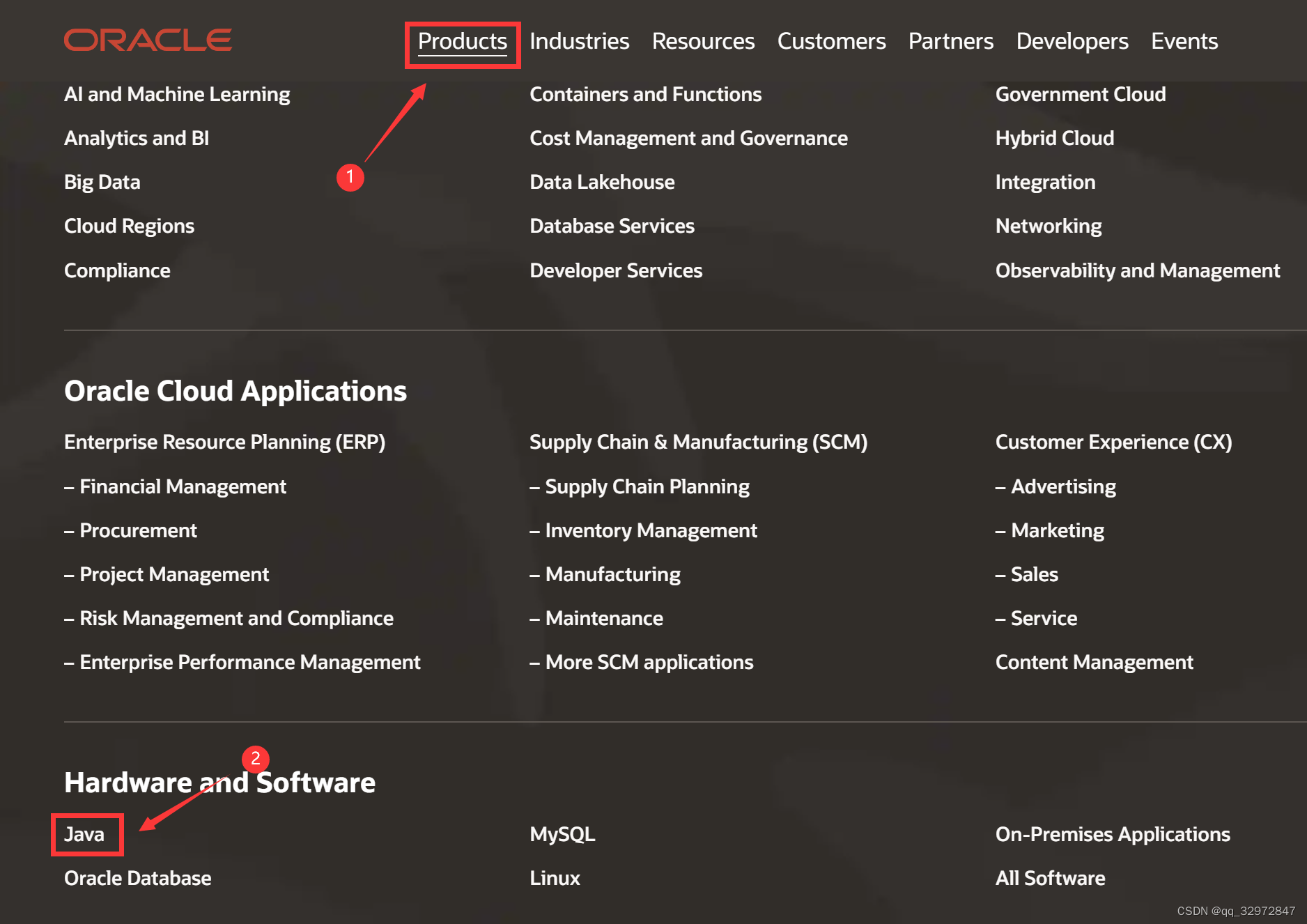Open the Procurement link
This screenshot has width=1307, height=924.
point(130,530)
